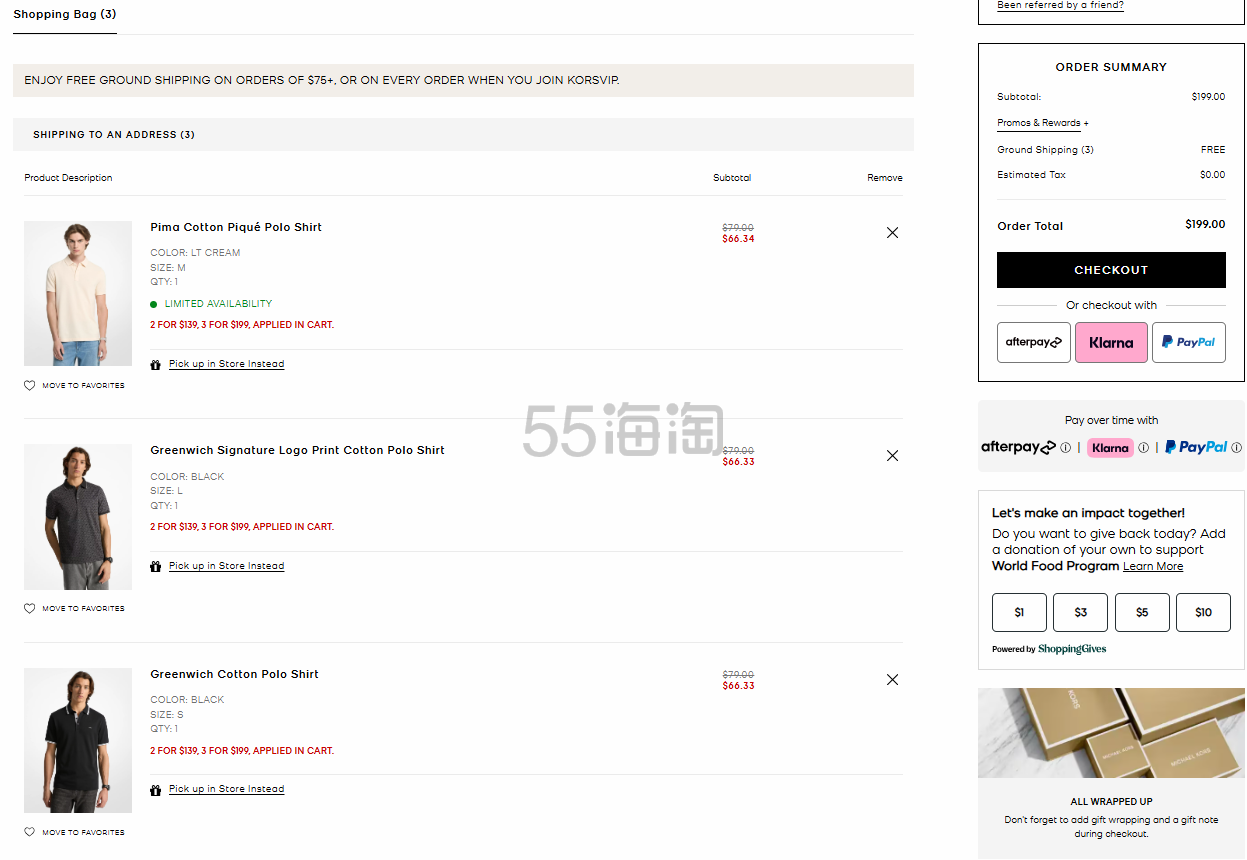
Task: Click store pickup gift icon for Greenwich Cotton polo
Action: (155, 790)
